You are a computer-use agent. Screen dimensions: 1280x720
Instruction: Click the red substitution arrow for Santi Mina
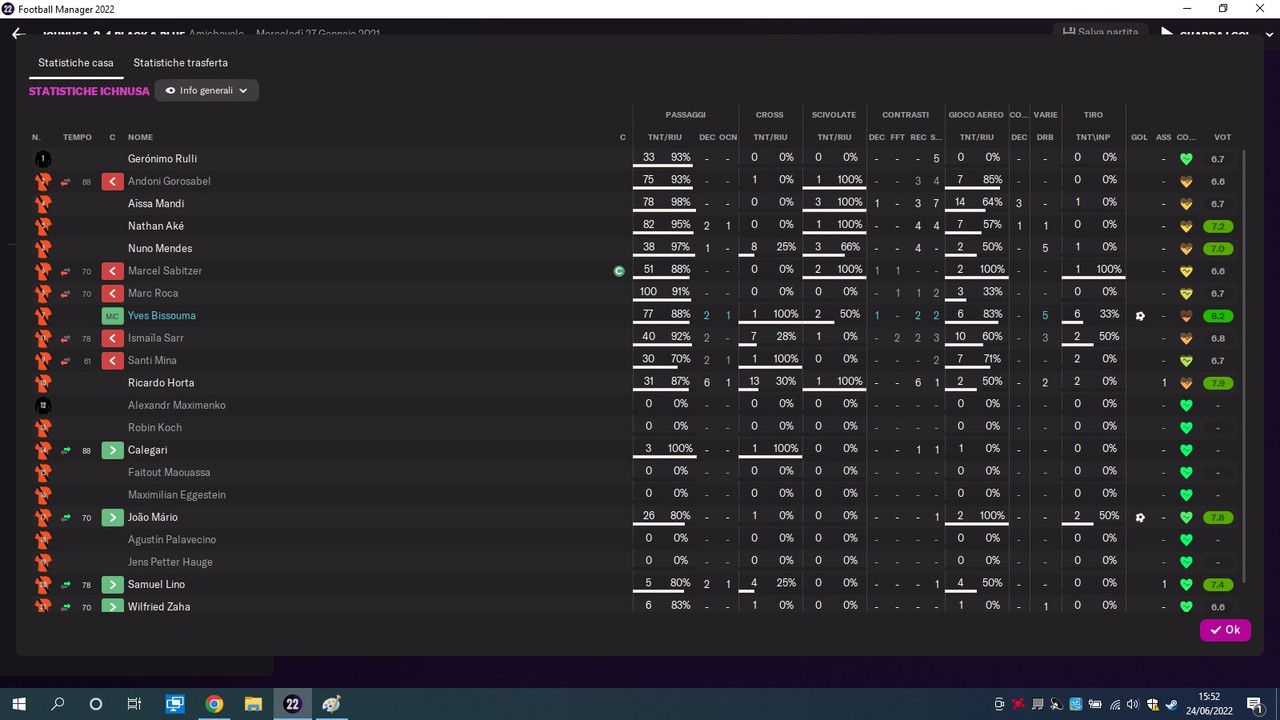pos(112,360)
